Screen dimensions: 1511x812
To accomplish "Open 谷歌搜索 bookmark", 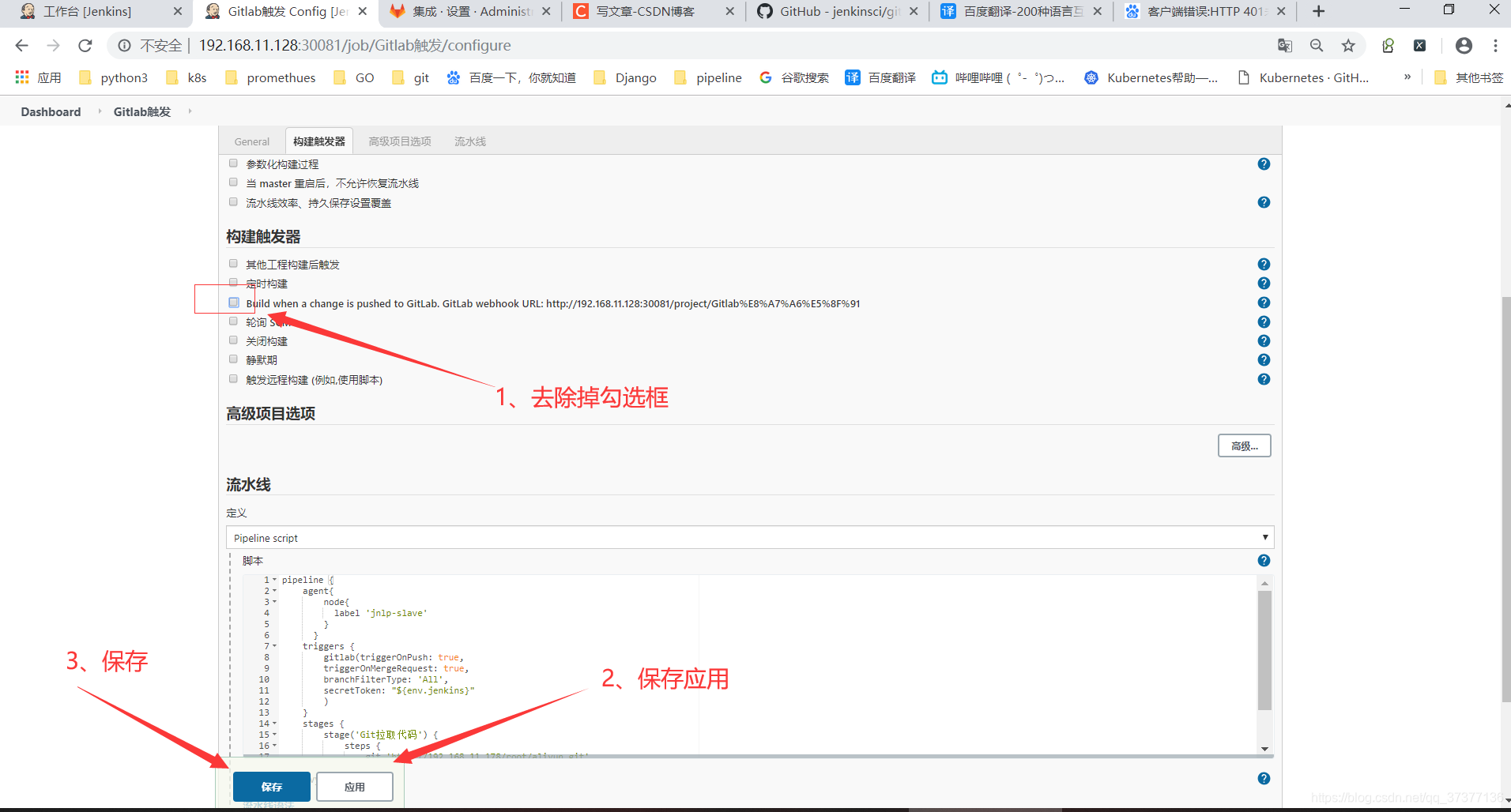I will pyautogui.click(x=794, y=77).
